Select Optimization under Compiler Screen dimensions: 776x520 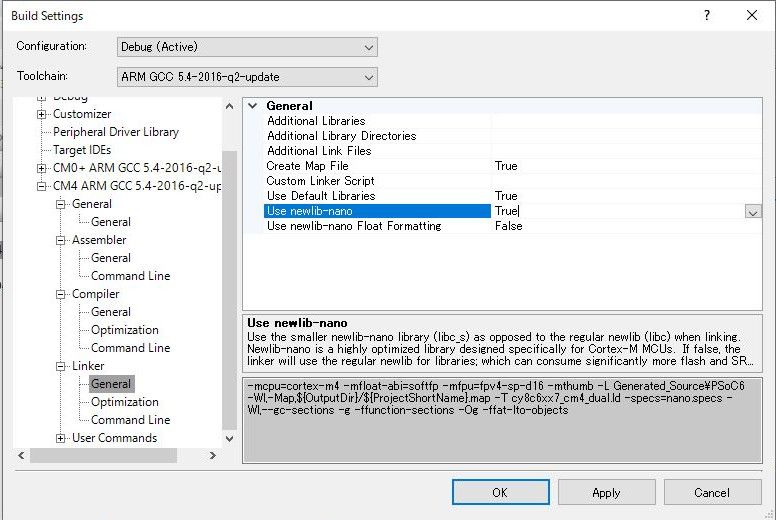coord(124,330)
